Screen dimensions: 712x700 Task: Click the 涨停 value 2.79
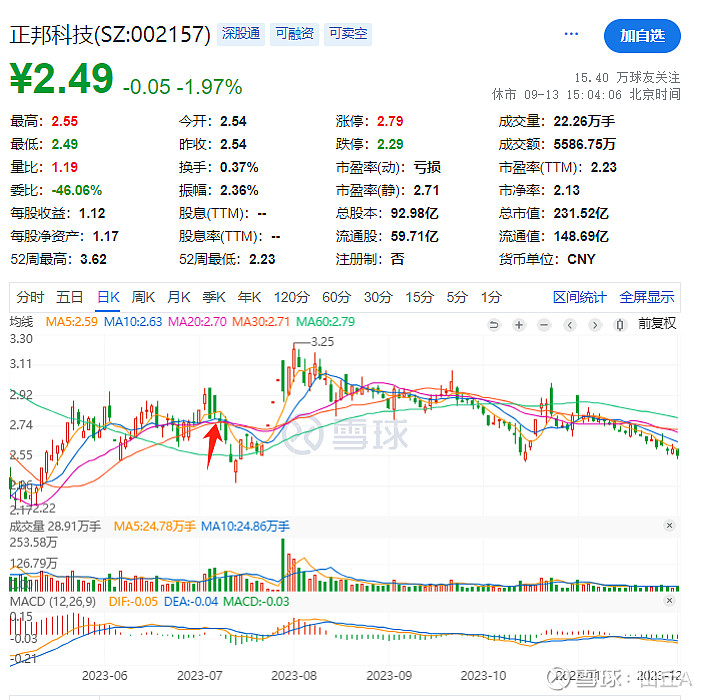pos(390,121)
